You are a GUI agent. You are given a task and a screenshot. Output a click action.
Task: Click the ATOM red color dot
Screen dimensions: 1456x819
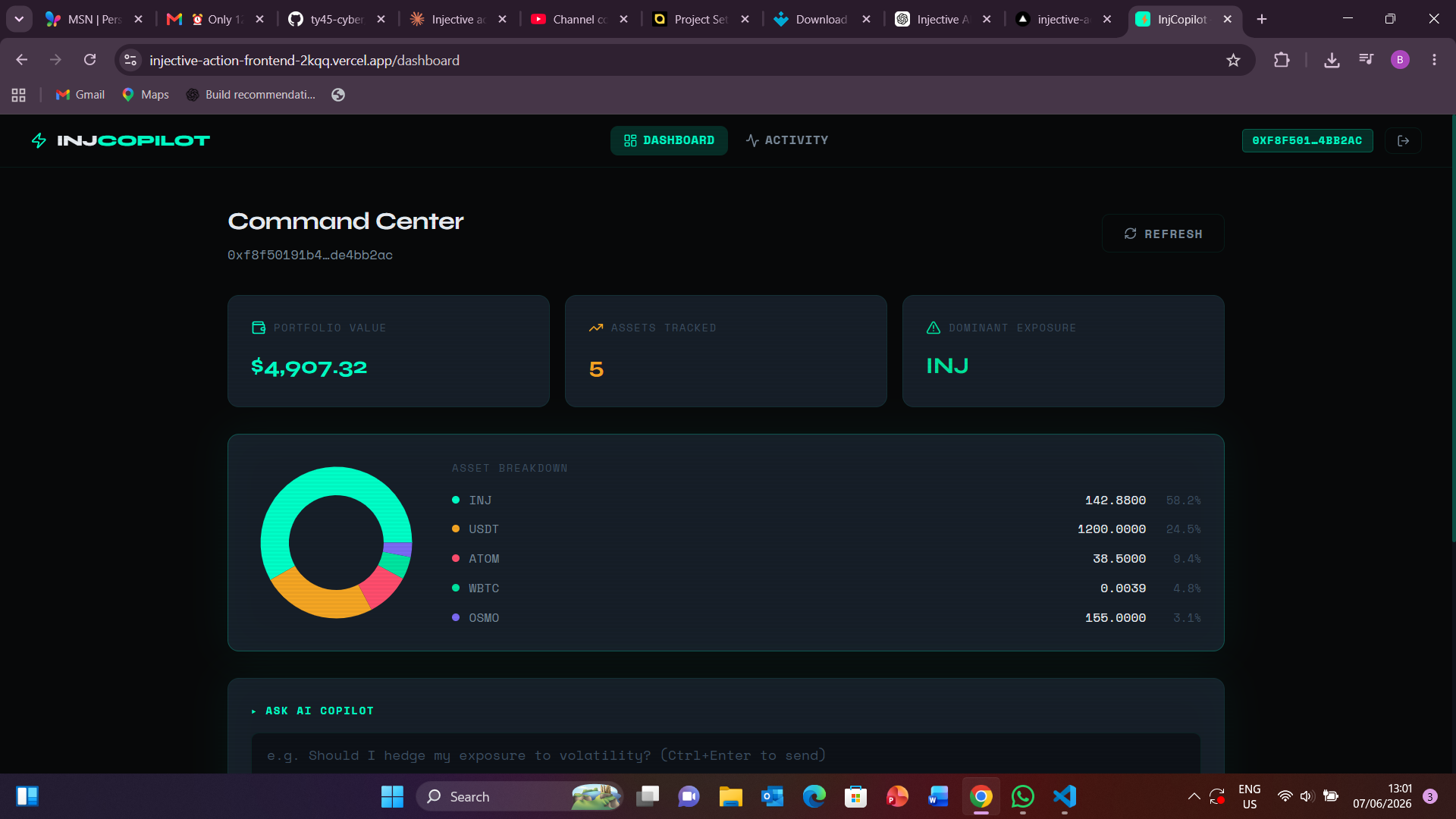click(456, 558)
